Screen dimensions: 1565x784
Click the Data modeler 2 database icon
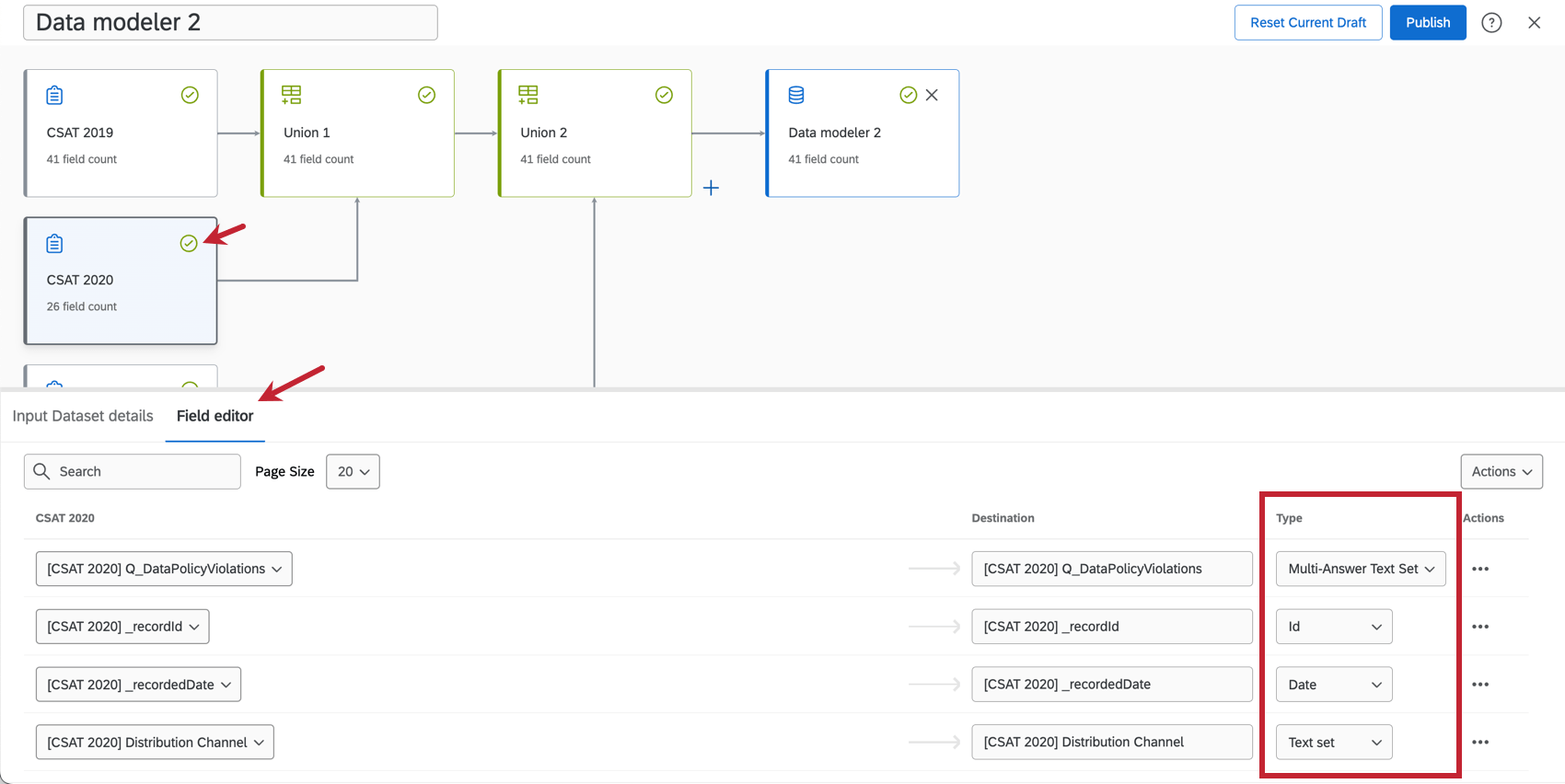pyautogui.click(x=796, y=95)
